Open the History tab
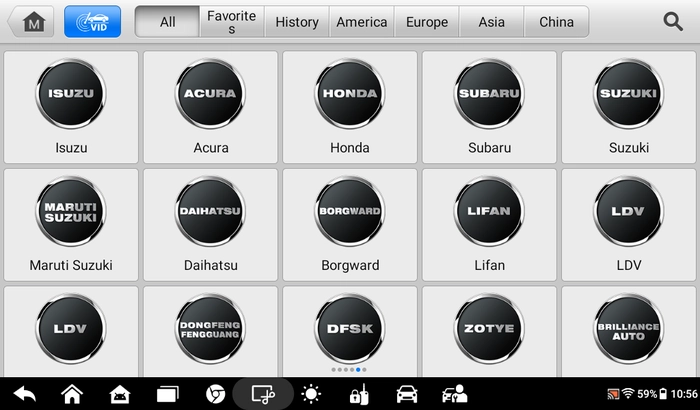The width and height of the screenshot is (700, 410). pyautogui.click(x=297, y=21)
